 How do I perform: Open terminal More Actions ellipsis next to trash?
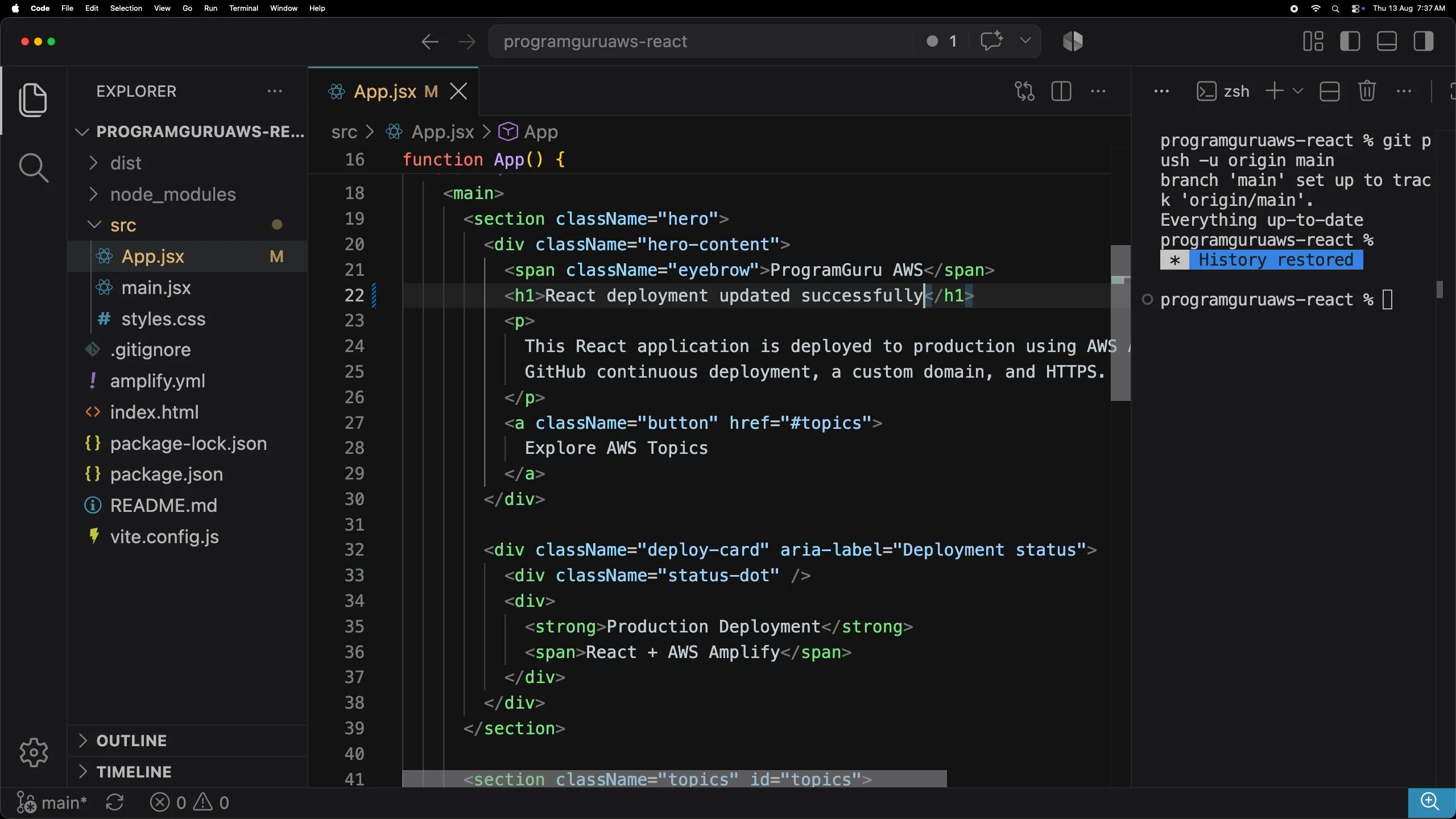(x=1404, y=92)
